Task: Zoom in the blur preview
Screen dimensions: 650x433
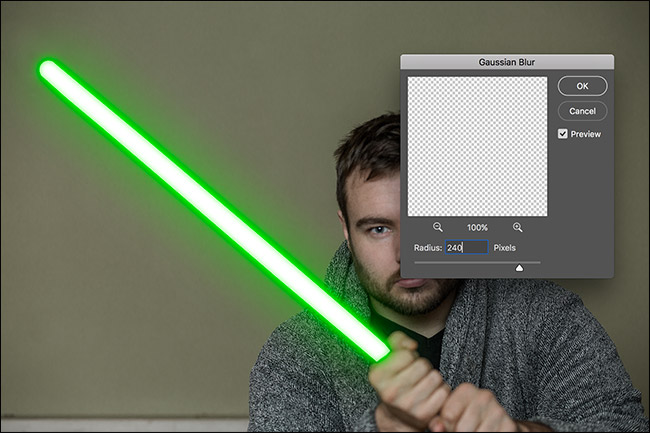Action: pos(517,227)
